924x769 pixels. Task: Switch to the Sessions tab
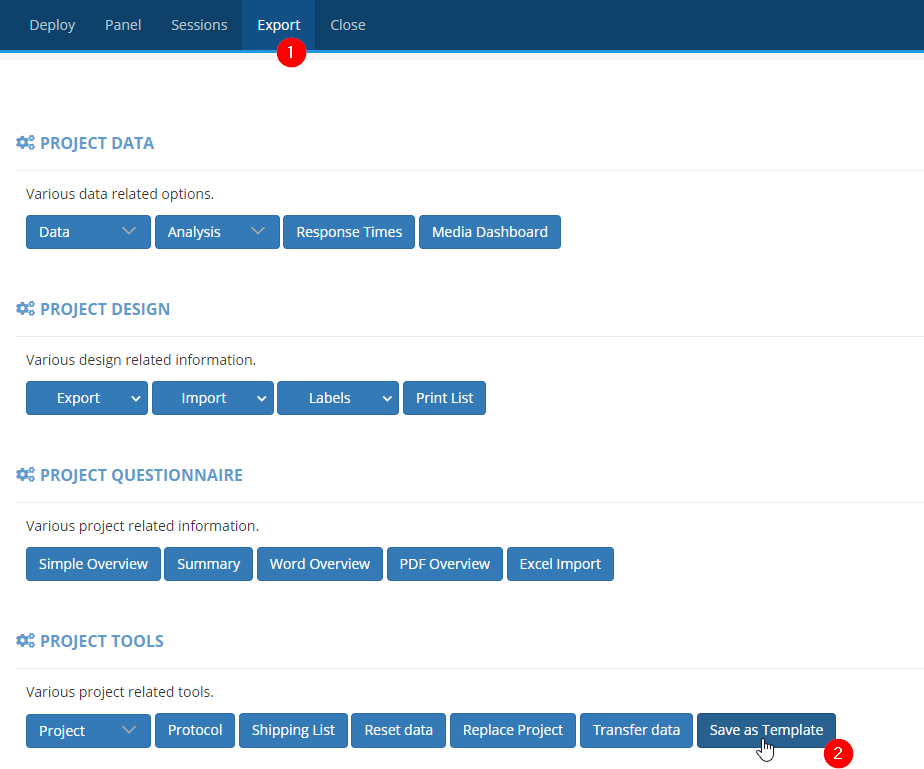click(x=199, y=24)
